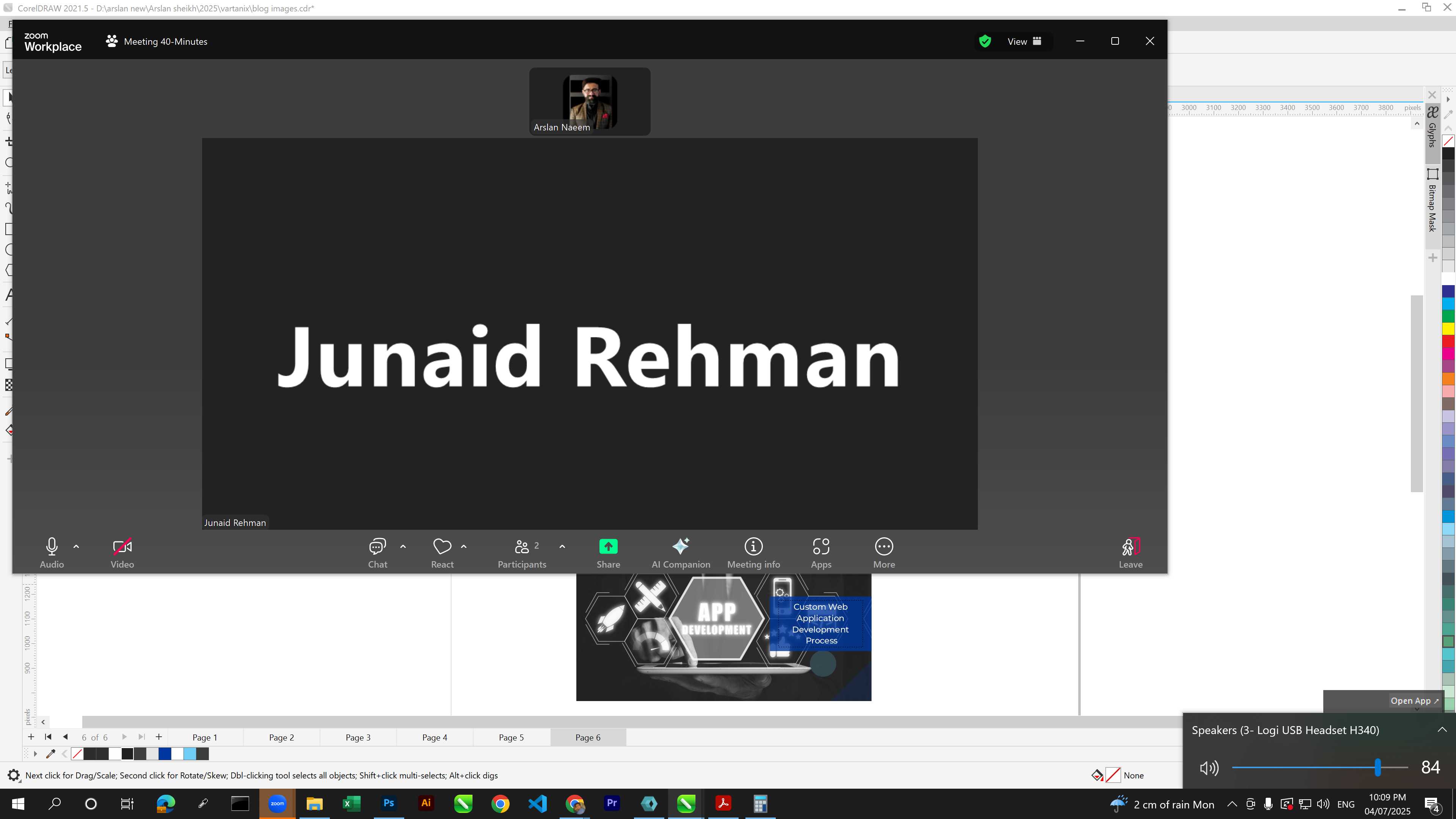Screen dimensions: 1456x819
Task: Open the View layout menu in Zoom
Action: tap(1024, 41)
